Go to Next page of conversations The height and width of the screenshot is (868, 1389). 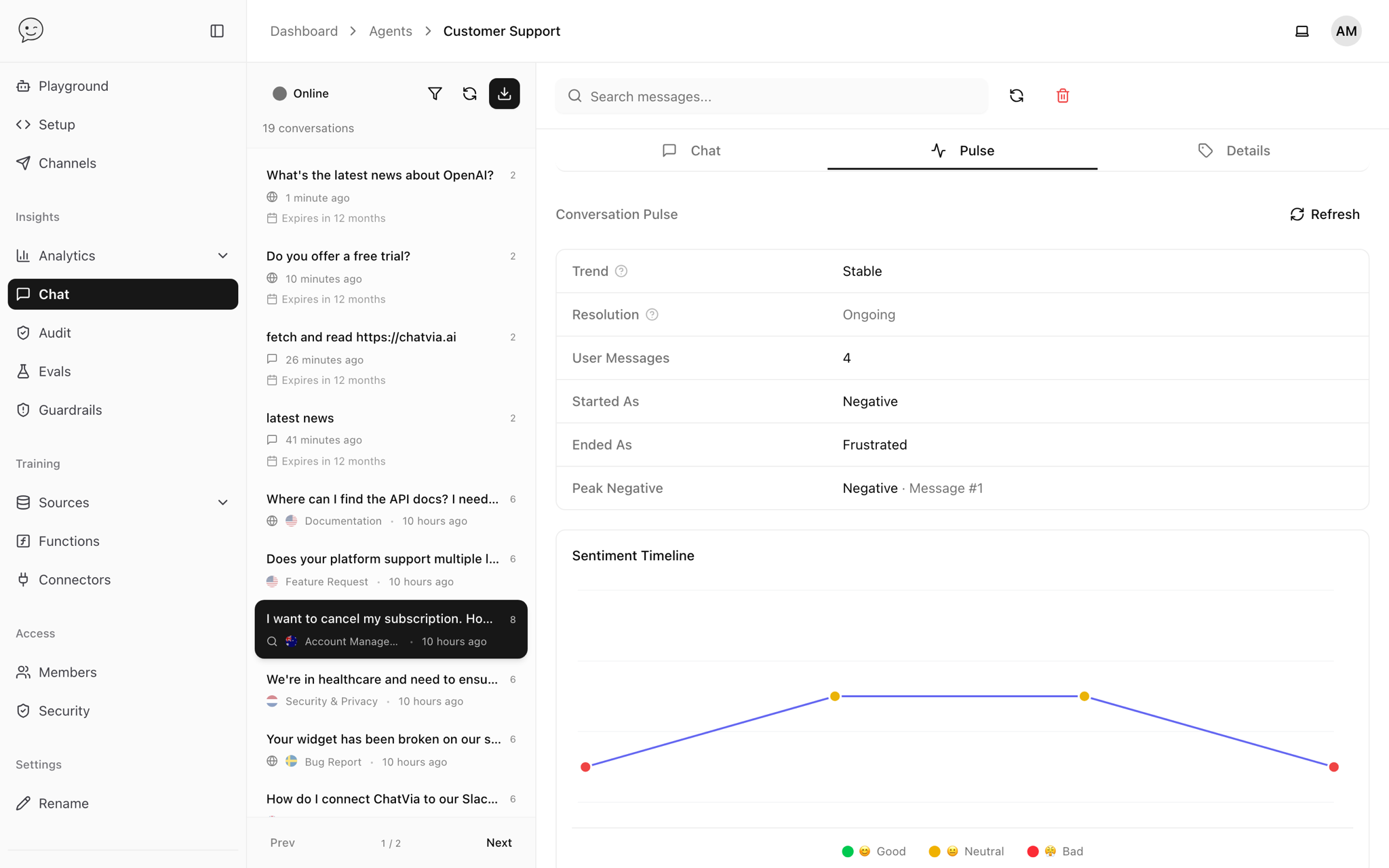[499, 843]
